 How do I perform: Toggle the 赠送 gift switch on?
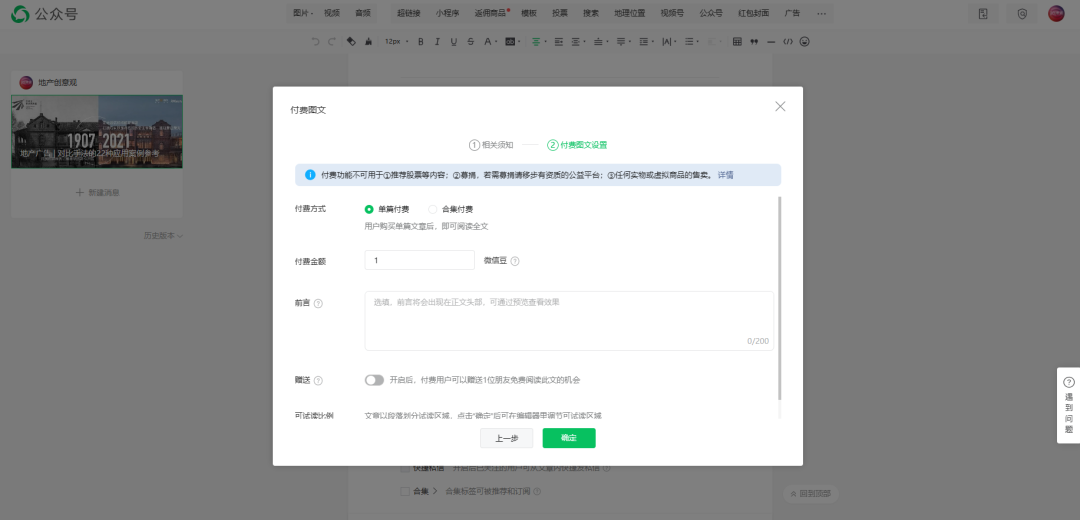tap(374, 380)
